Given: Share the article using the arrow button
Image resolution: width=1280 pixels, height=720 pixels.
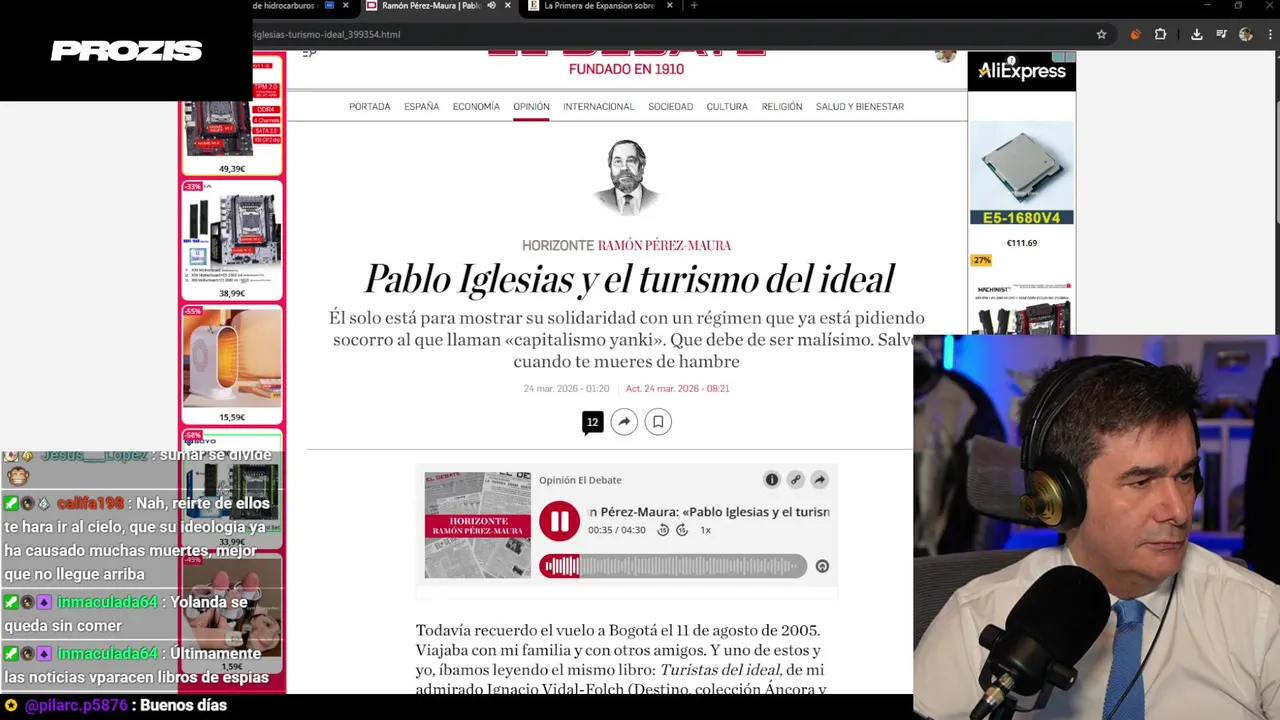Looking at the screenshot, I should (624, 422).
